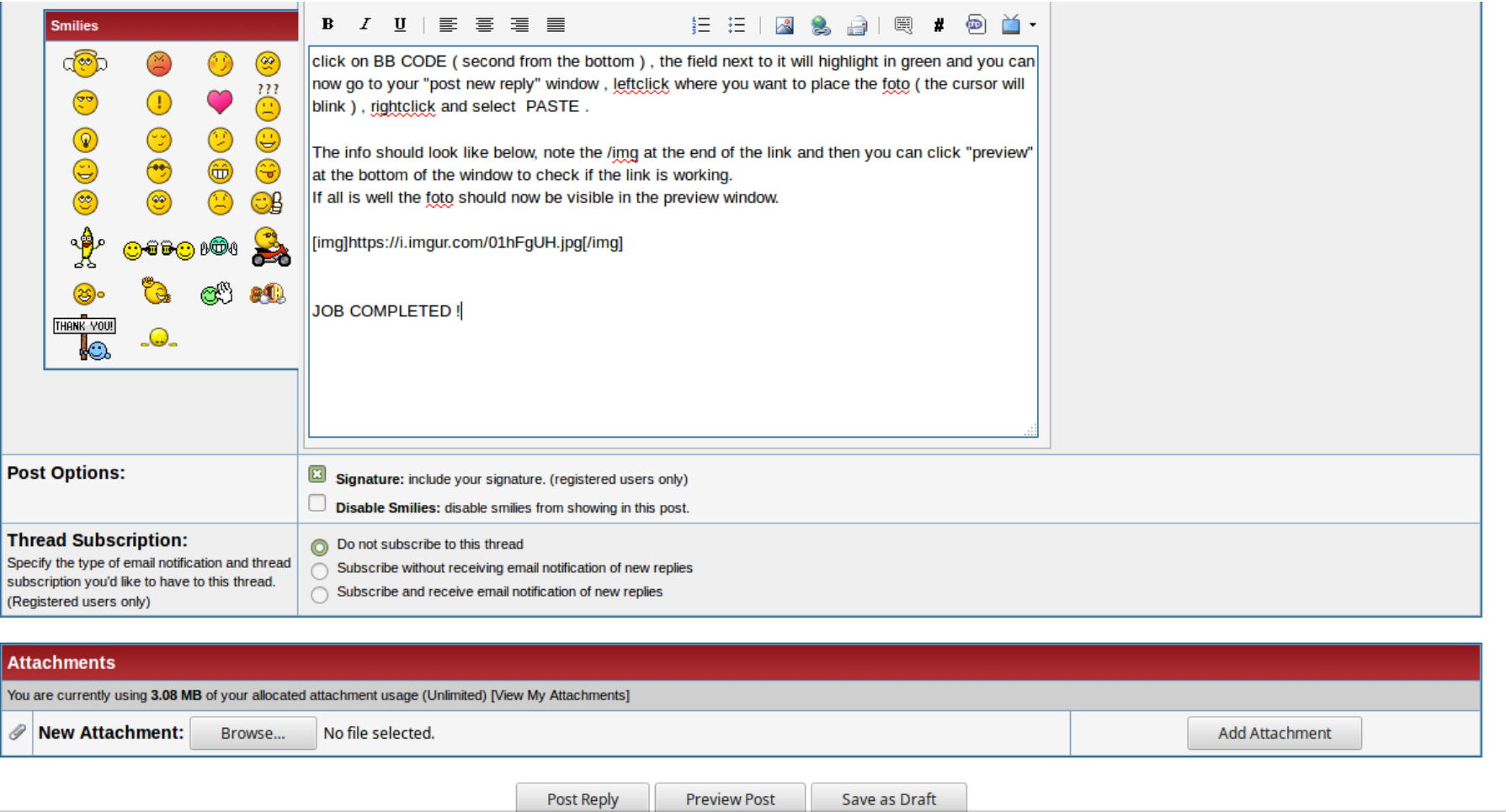Viewport: 1506px width, 812px height.
Task: Toggle bold formatting in the editor toolbar
Action: pyautogui.click(x=327, y=24)
